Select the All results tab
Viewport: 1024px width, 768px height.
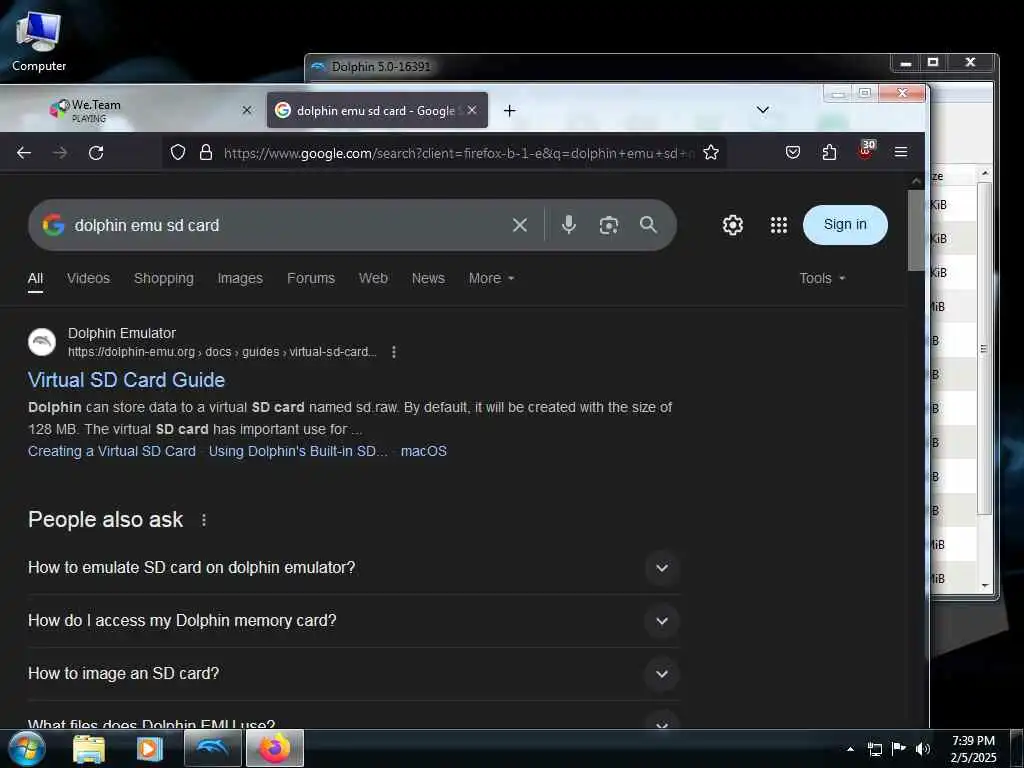[35, 278]
